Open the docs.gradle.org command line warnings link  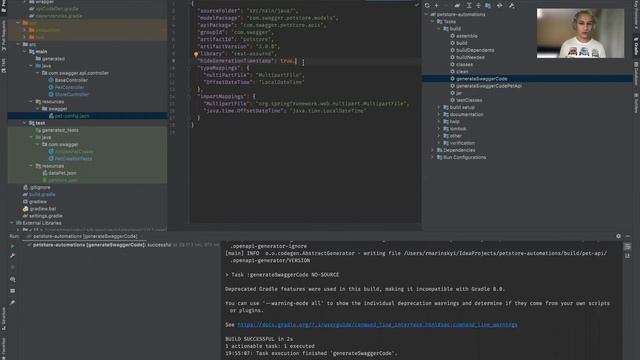coord(377,325)
